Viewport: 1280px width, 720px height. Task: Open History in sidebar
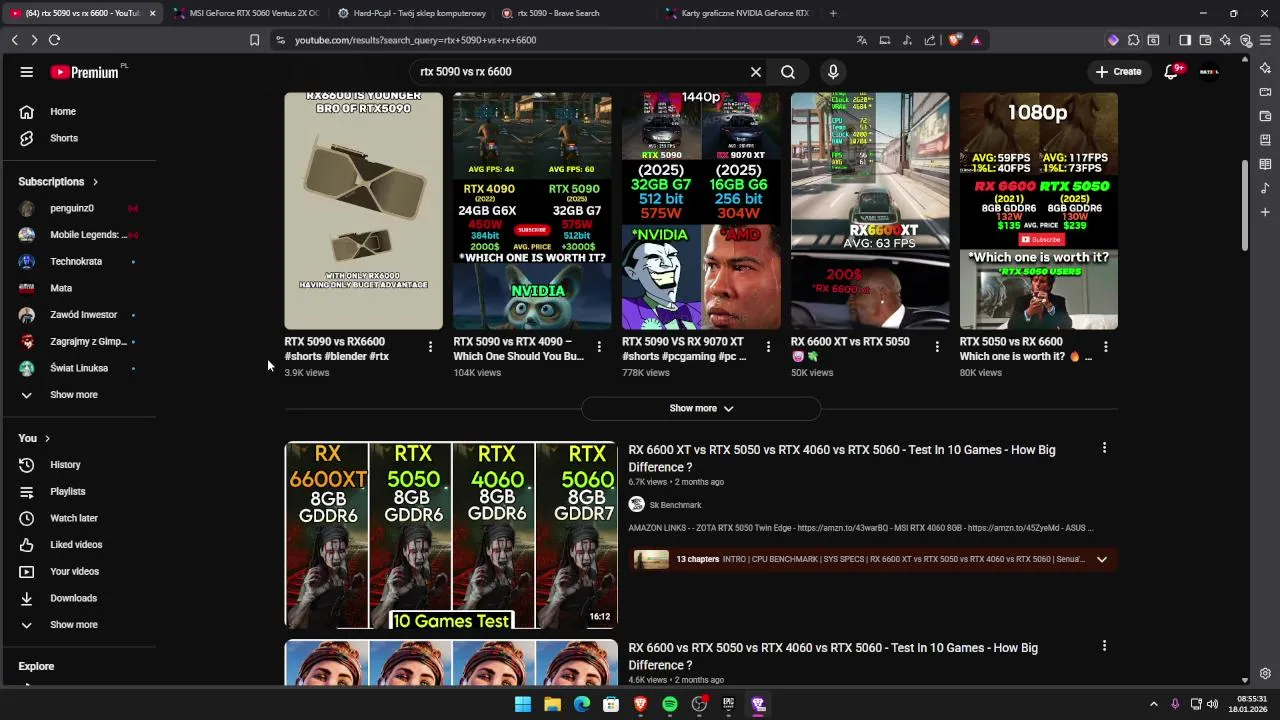point(65,465)
